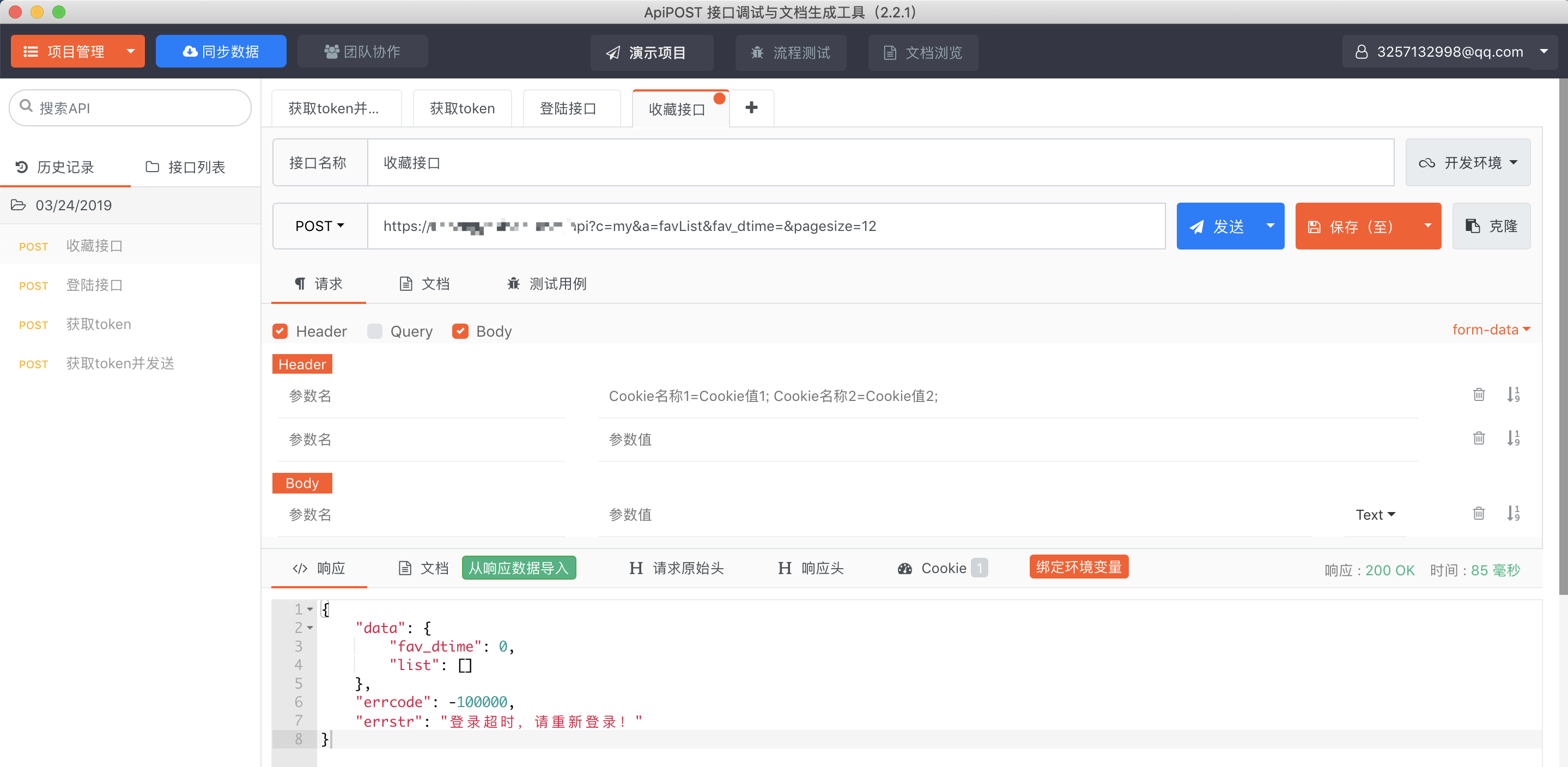This screenshot has height=767, width=1568.
Task: Select history entry 获取token
Action: click(130, 324)
